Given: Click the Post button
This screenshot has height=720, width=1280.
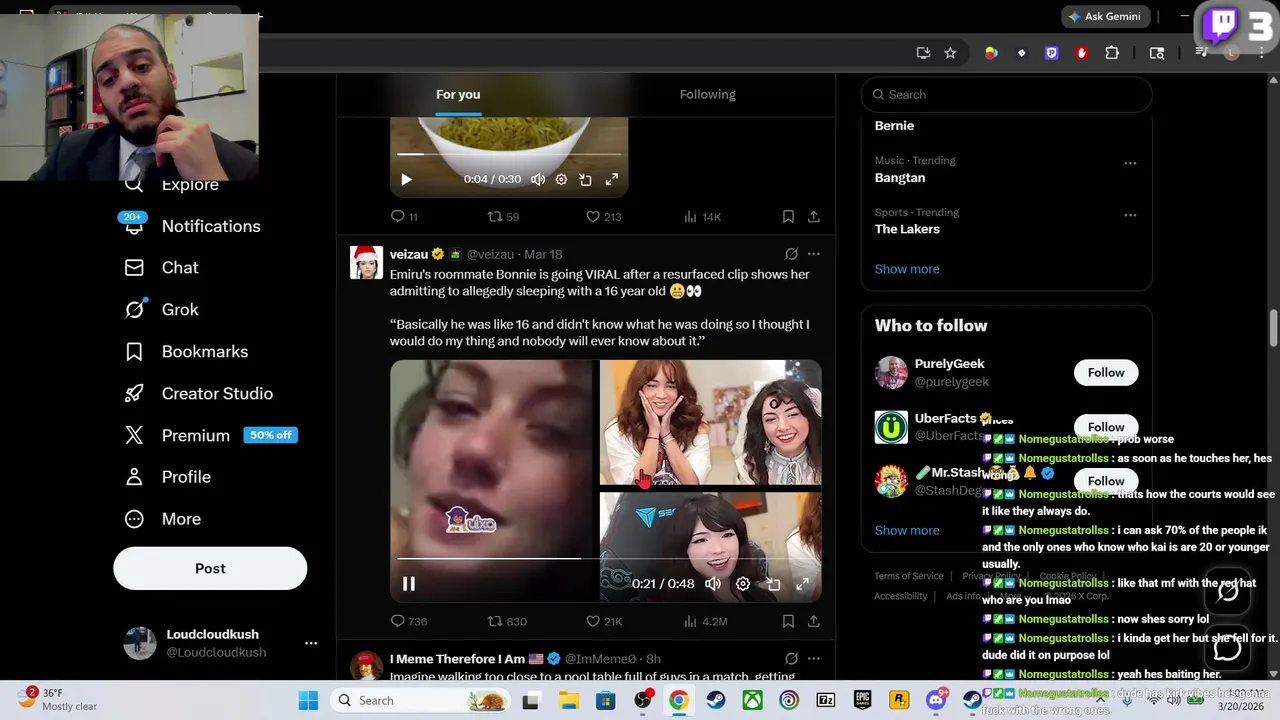Looking at the screenshot, I should [210, 568].
